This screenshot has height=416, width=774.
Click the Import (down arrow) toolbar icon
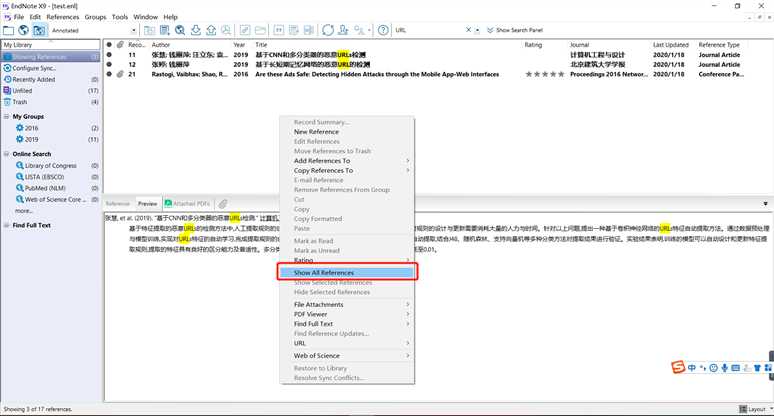[x=195, y=31]
